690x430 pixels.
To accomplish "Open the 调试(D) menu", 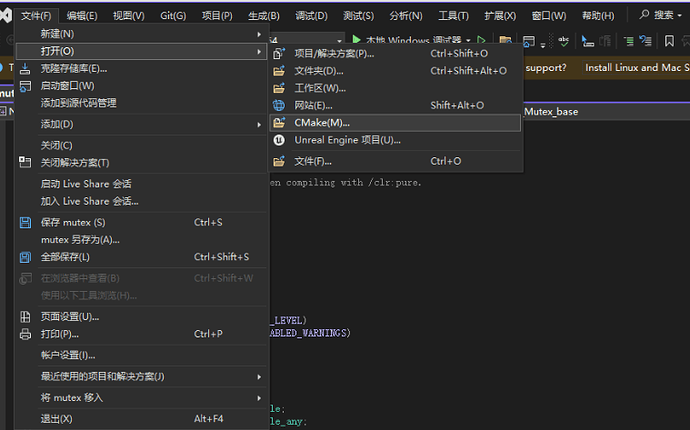I will click(x=311, y=16).
